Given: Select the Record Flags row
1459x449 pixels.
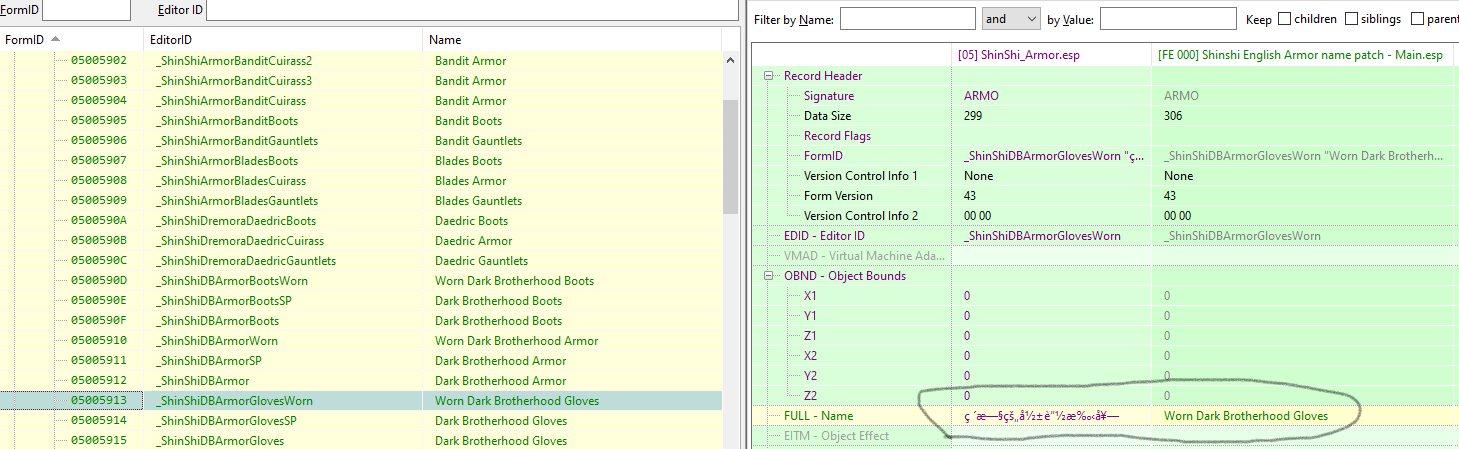Looking at the screenshot, I should click(x=1104, y=136).
